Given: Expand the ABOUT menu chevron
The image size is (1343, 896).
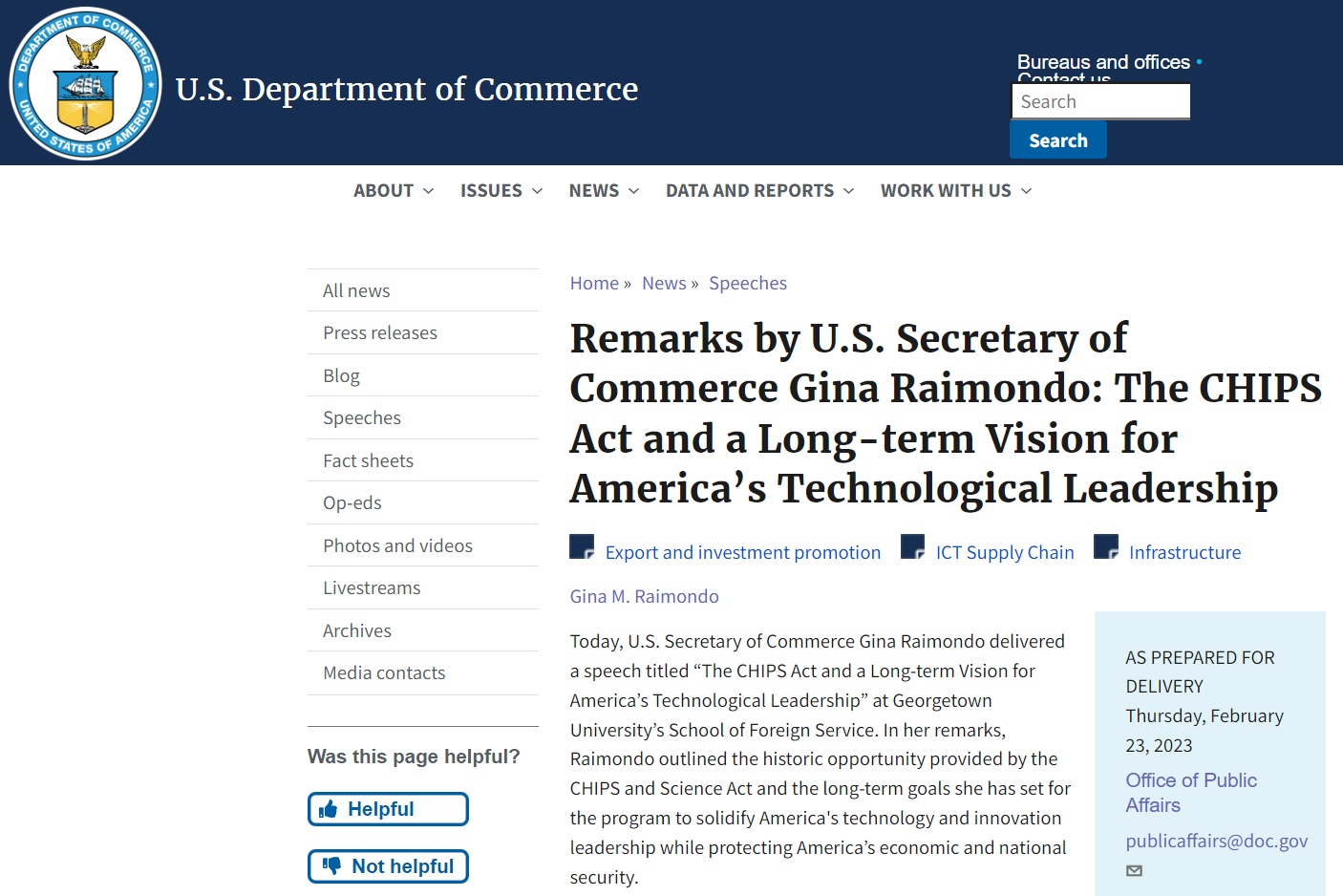Looking at the screenshot, I should [x=428, y=191].
